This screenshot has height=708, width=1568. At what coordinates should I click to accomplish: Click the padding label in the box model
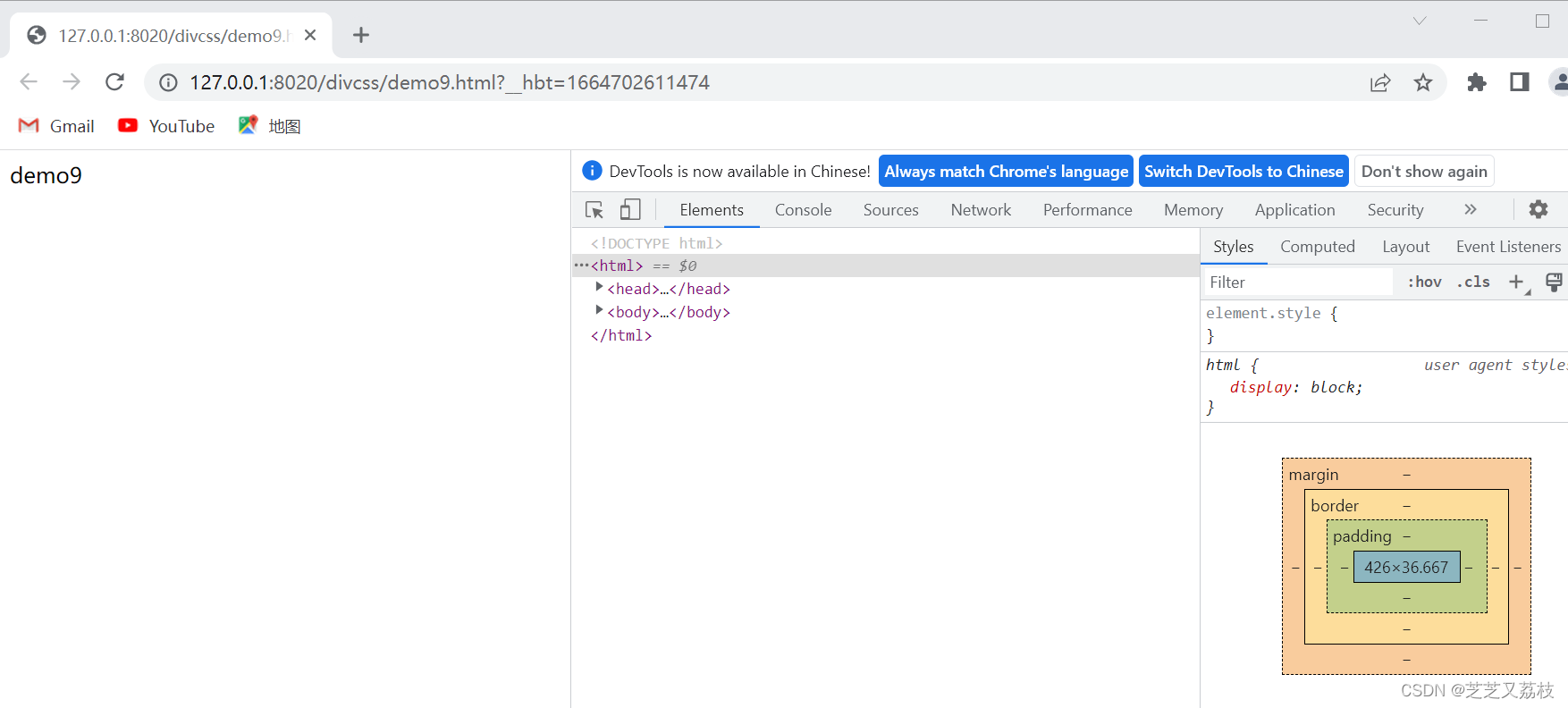(x=1361, y=536)
